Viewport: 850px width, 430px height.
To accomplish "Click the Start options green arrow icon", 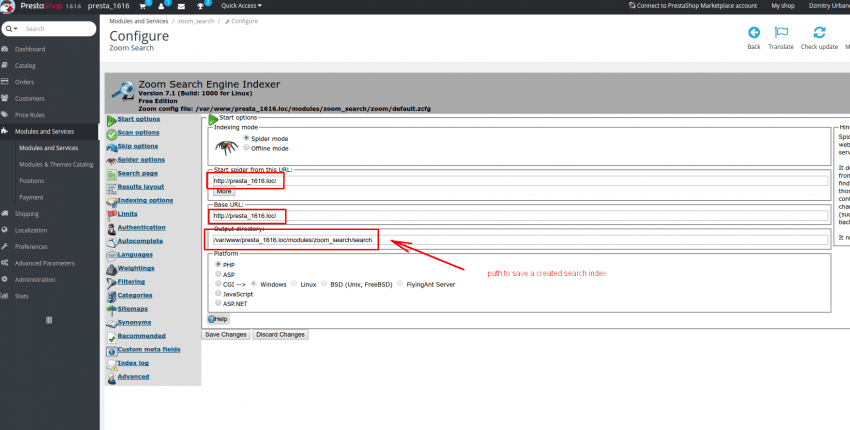I will point(112,120).
